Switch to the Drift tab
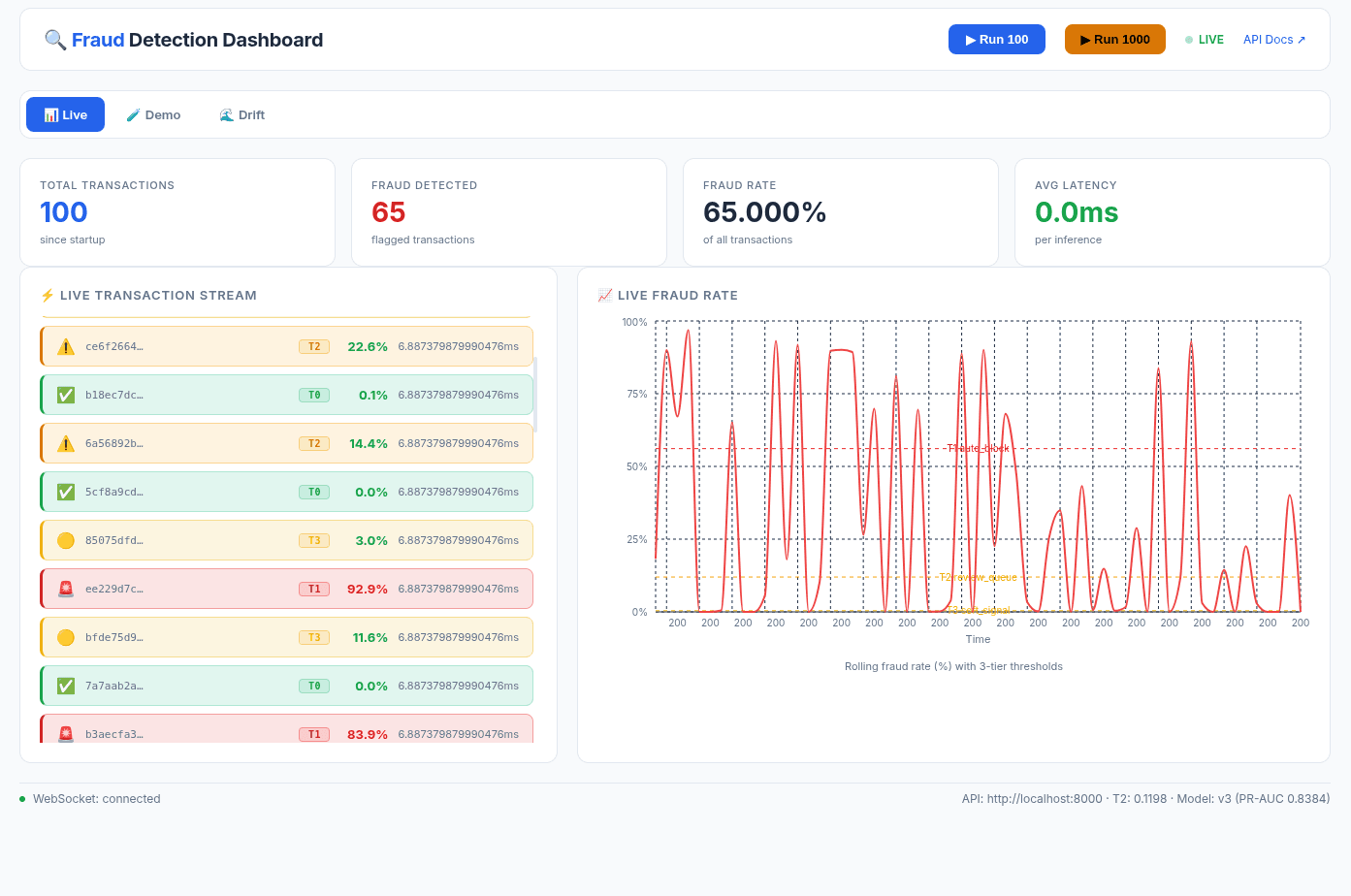 241,114
